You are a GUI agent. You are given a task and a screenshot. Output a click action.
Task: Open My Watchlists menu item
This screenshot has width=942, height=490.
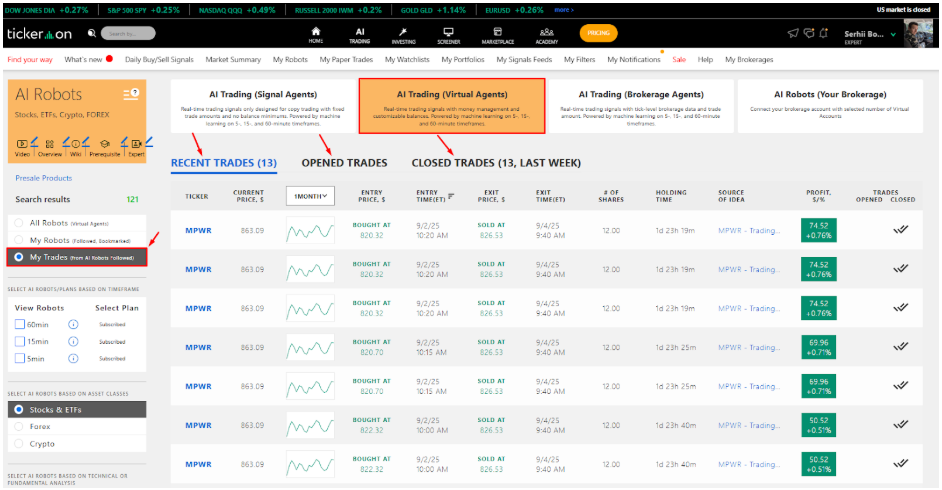click(x=407, y=59)
